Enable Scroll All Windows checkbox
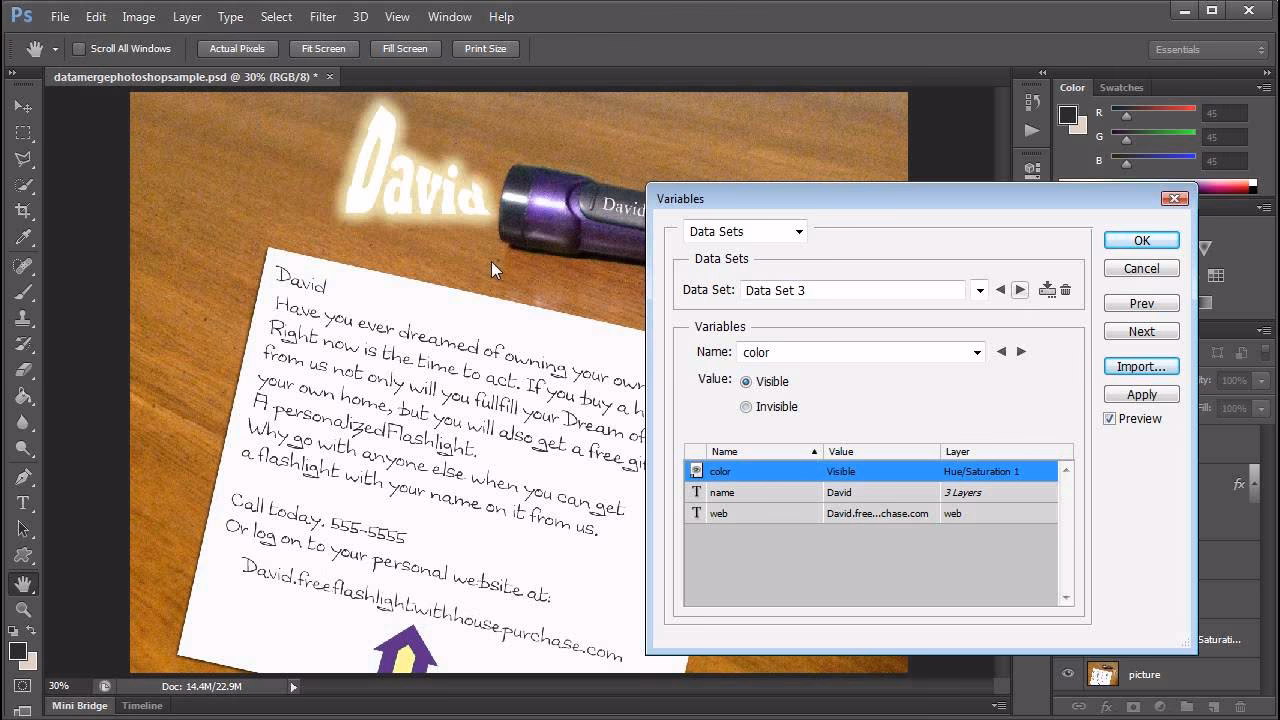The image size is (1280, 720). pyautogui.click(x=79, y=49)
